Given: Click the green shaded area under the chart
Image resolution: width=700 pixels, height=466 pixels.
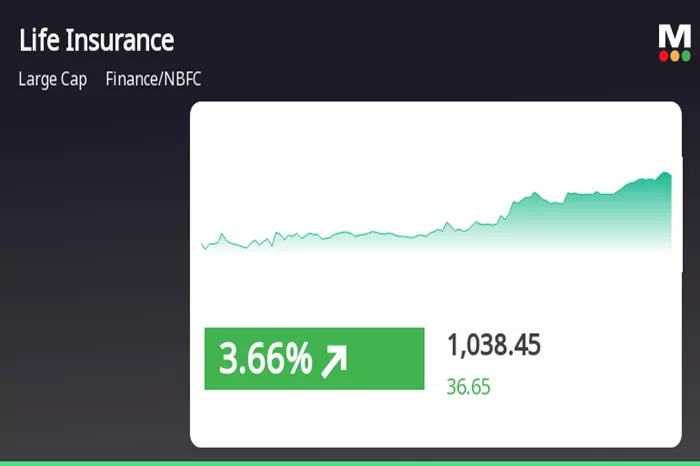Looking at the screenshot, I should pos(580,221).
